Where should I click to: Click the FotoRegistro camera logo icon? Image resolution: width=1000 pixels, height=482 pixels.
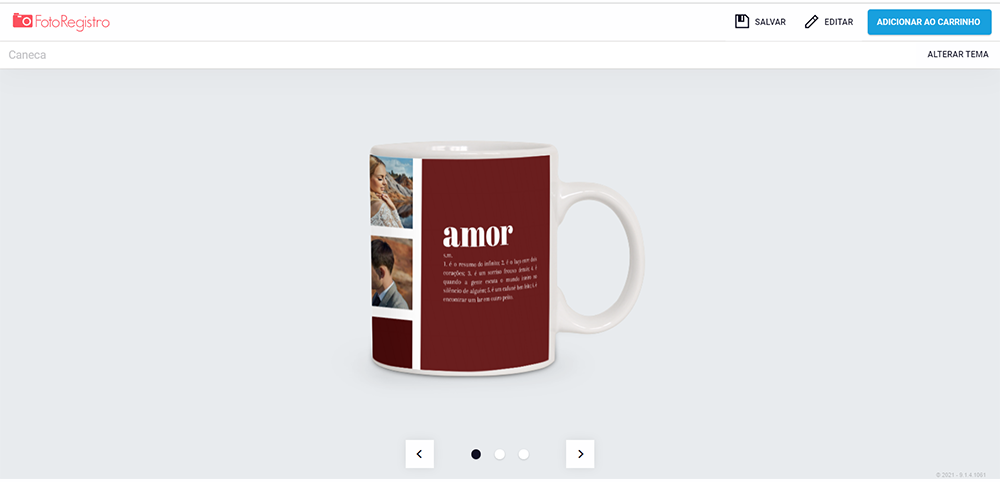(x=22, y=20)
